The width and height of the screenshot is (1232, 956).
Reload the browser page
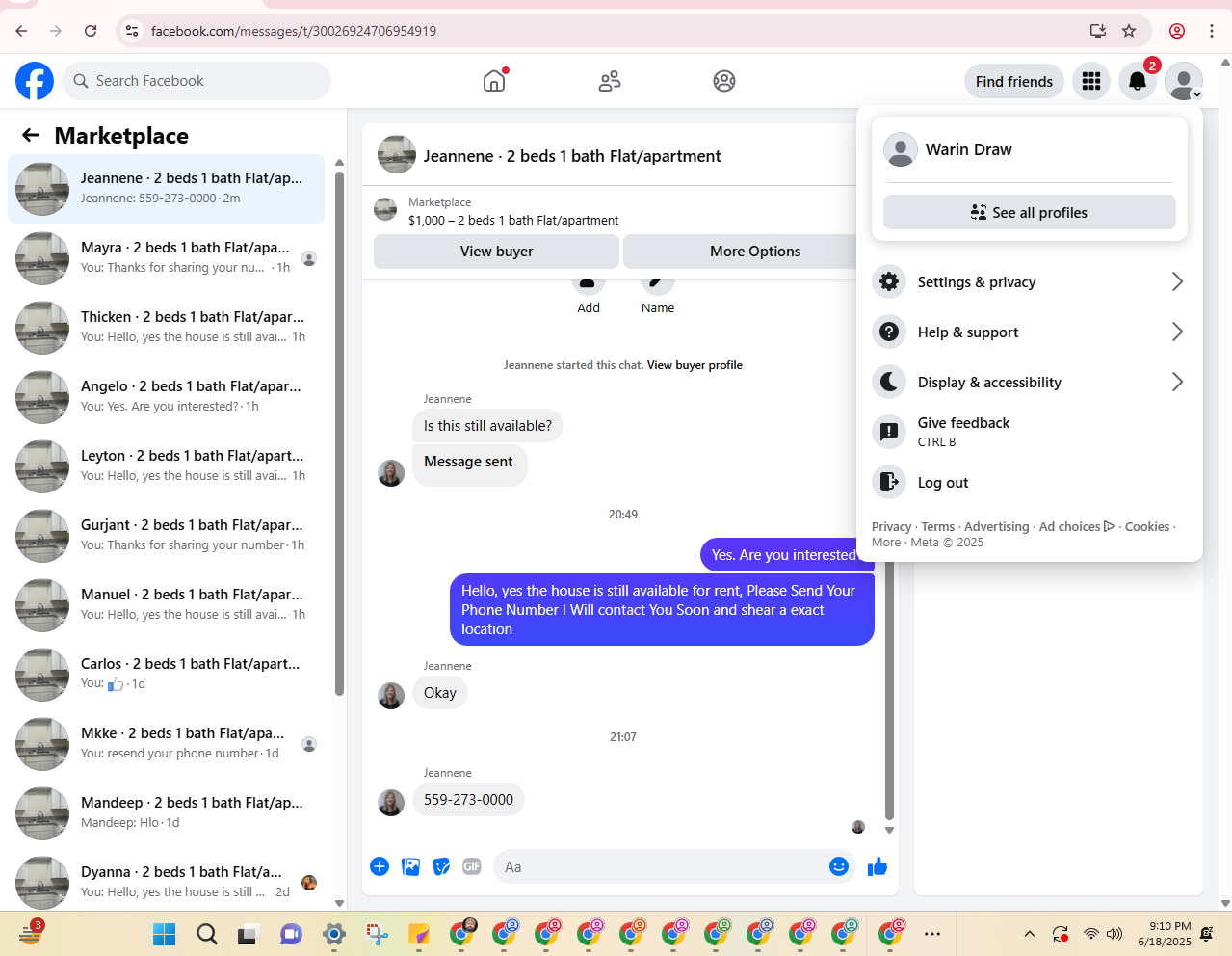91,31
